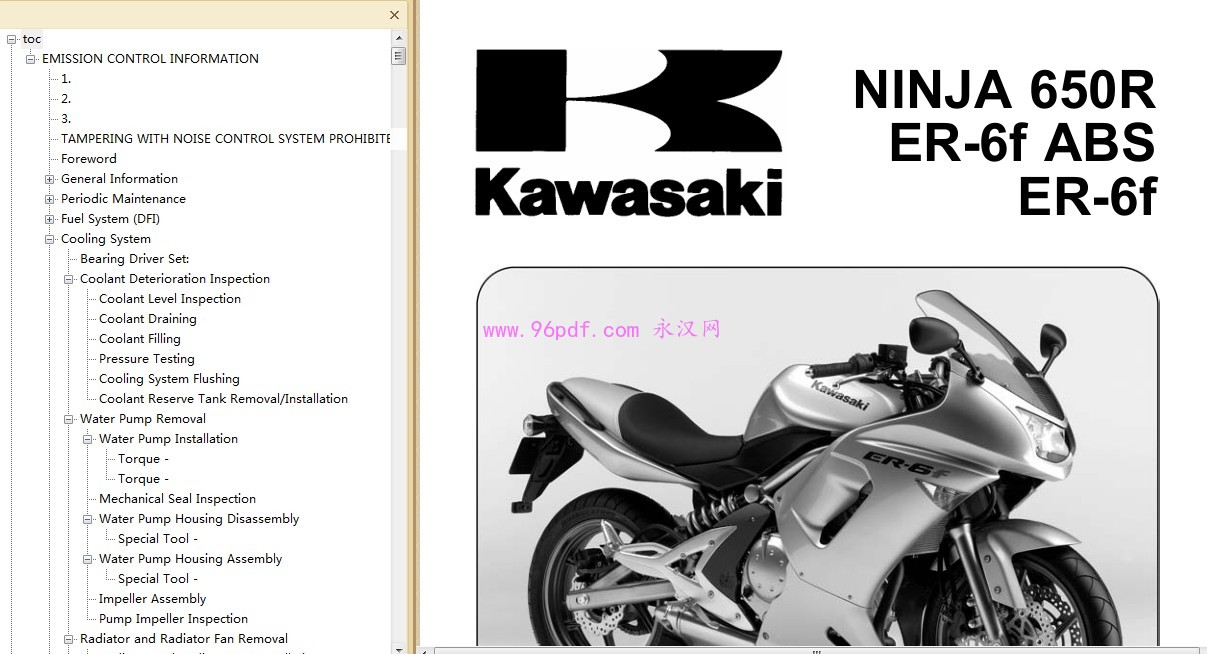
Task: Select the Coolant Filling bookmark
Action: click(140, 339)
